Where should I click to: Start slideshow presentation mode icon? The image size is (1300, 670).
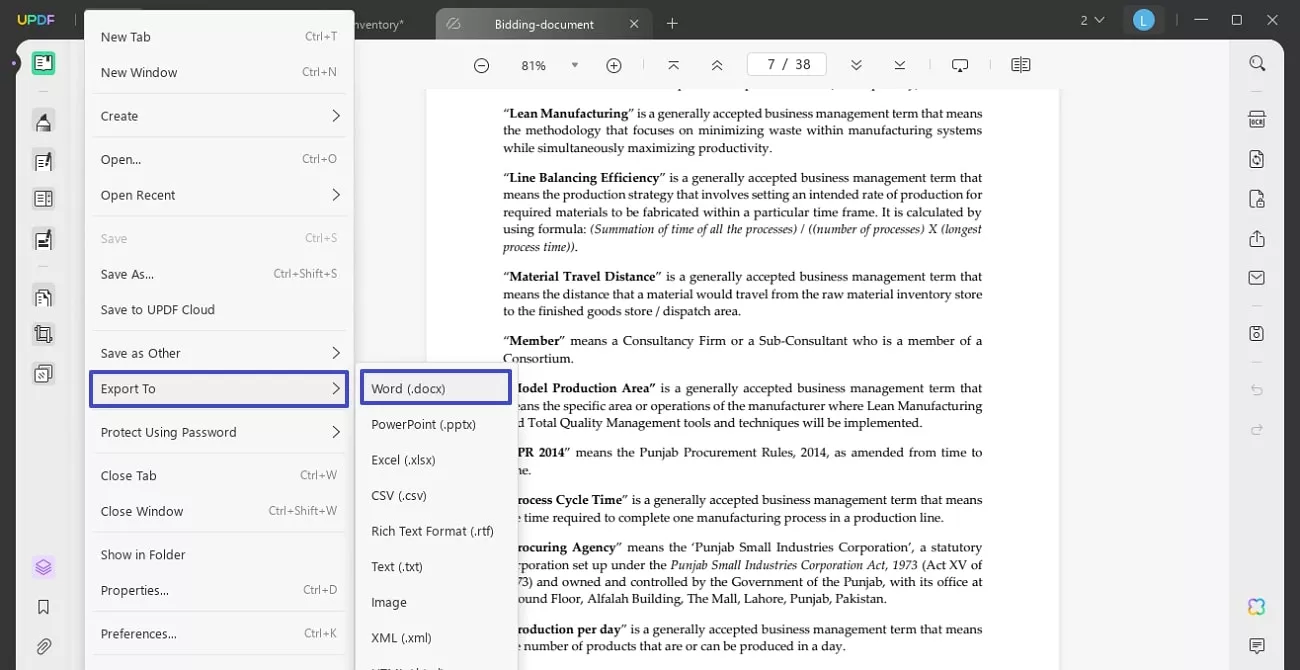[x=960, y=65]
